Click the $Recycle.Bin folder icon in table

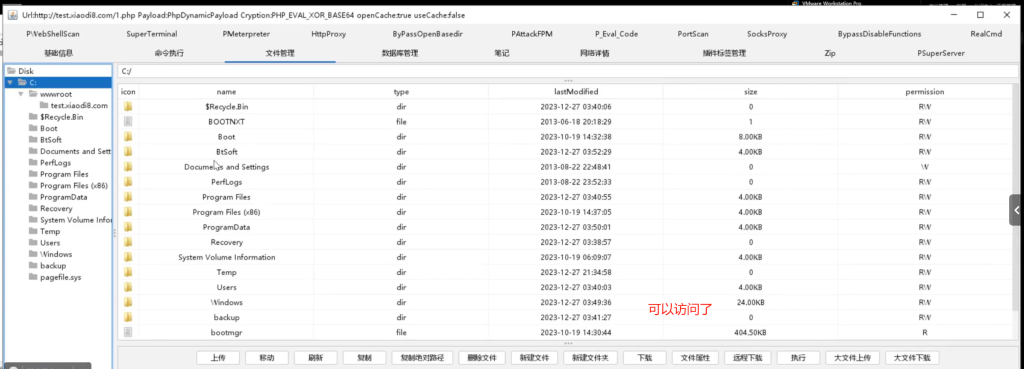pyautogui.click(x=128, y=106)
